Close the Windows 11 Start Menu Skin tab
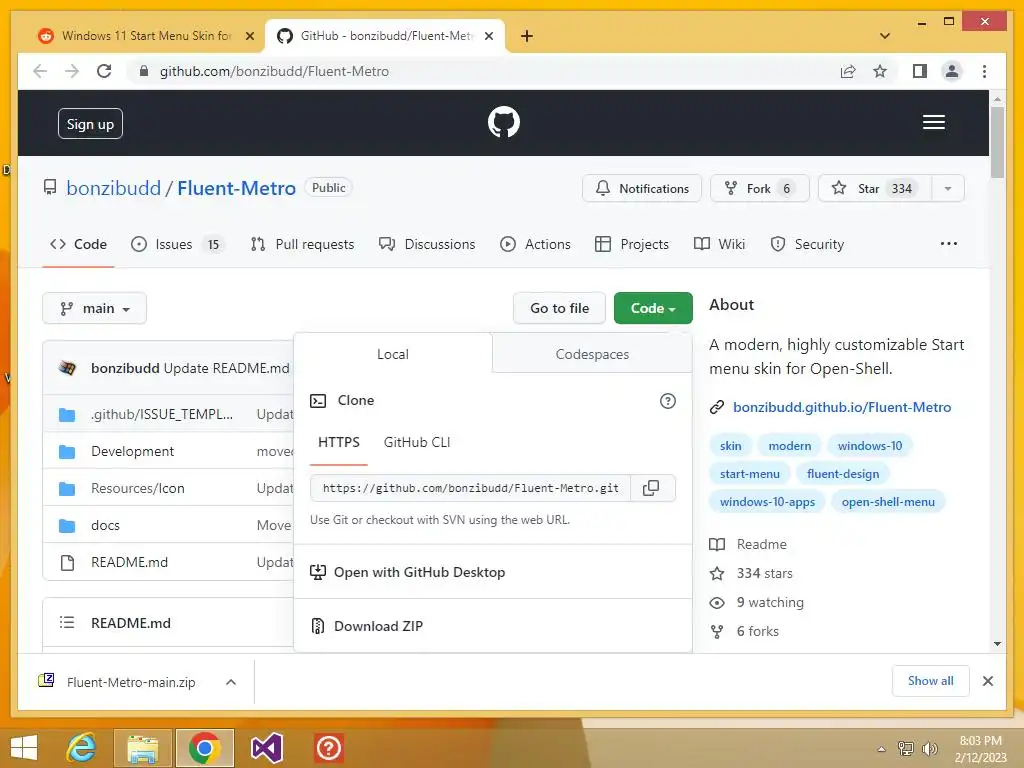The image size is (1024, 768). pyautogui.click(x=249, y=37)
